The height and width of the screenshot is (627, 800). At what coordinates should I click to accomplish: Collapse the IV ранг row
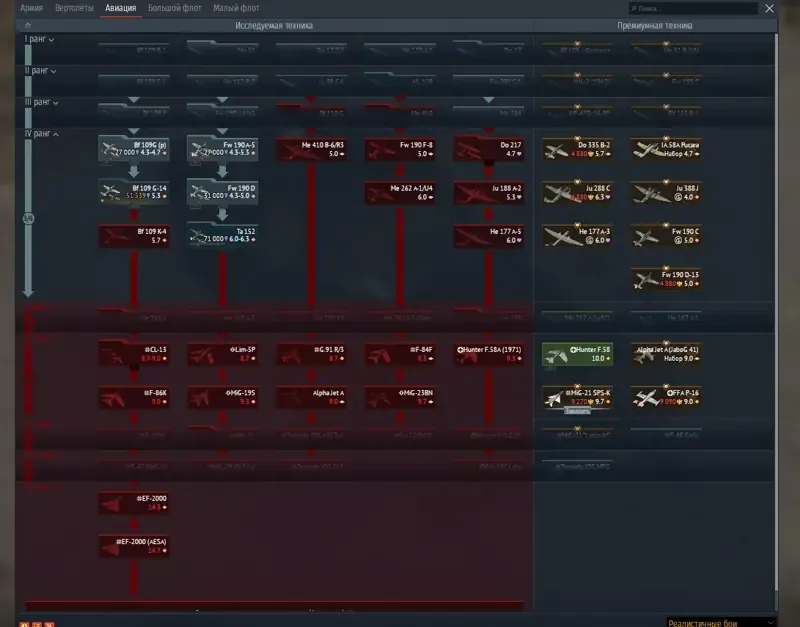[41, 134]
